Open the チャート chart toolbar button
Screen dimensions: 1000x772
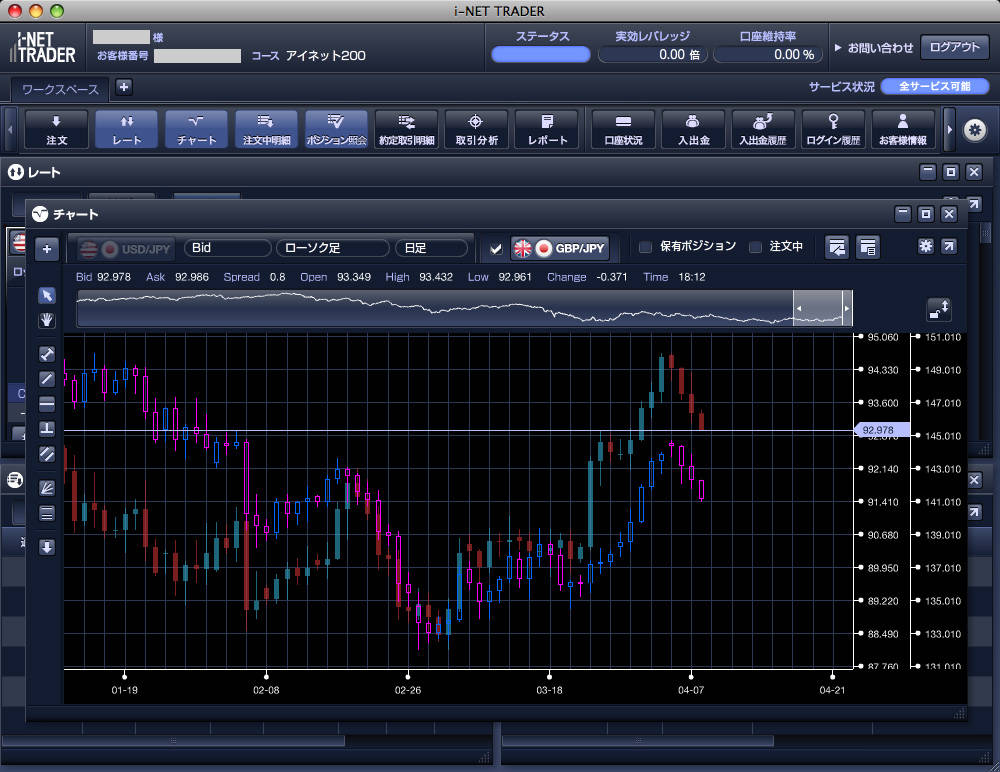196,130
